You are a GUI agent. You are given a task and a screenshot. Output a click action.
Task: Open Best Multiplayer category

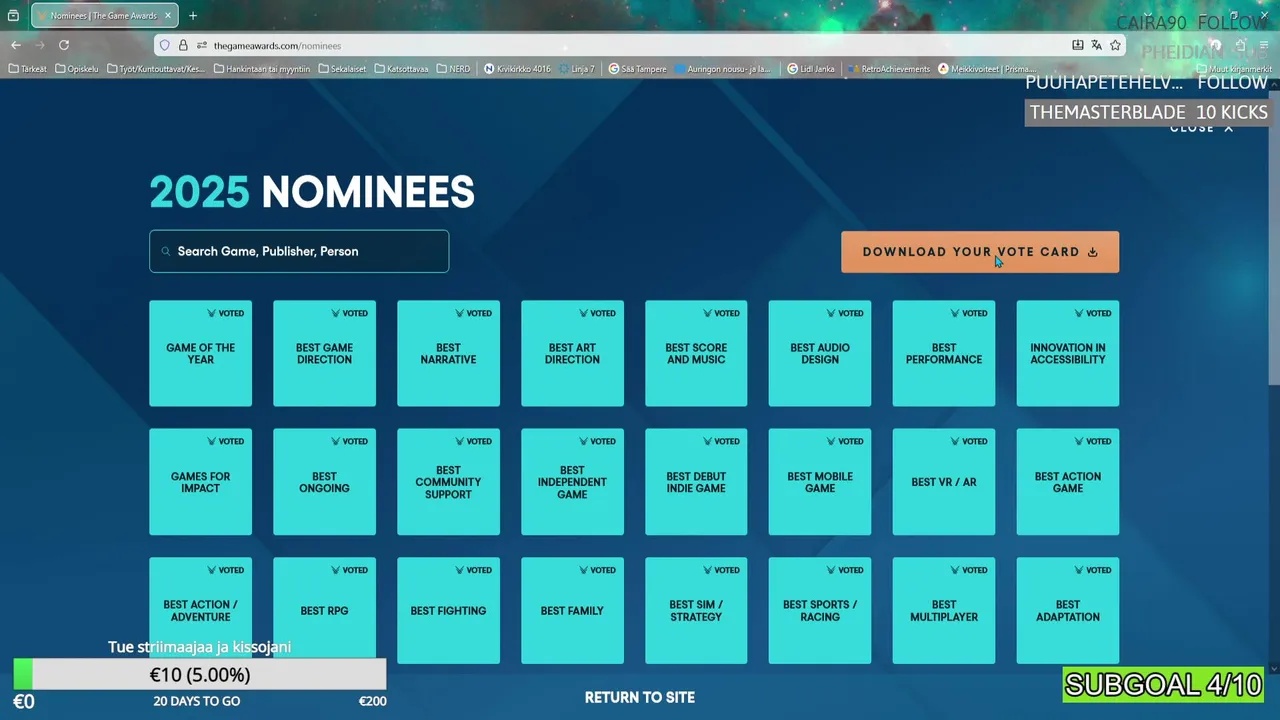pos(944,610)
